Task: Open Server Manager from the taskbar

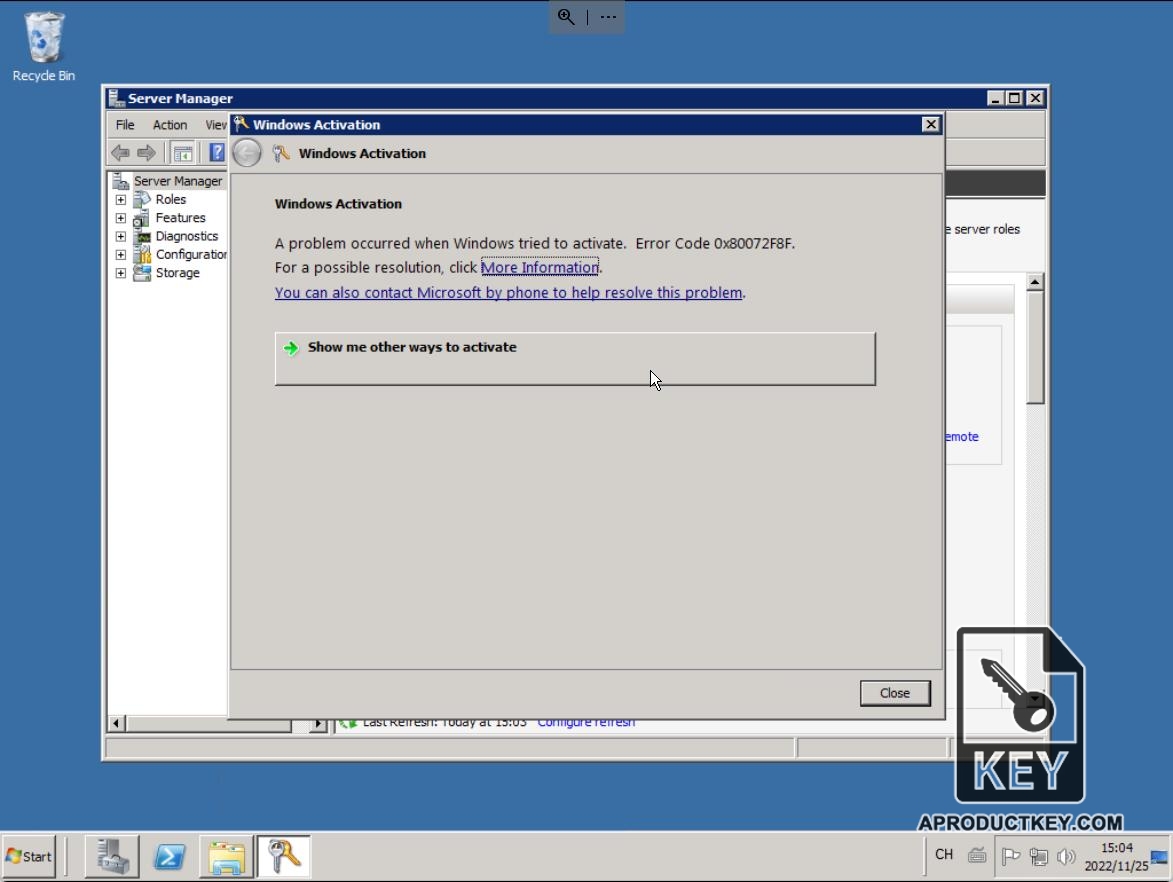Action: tap(112, 857)
